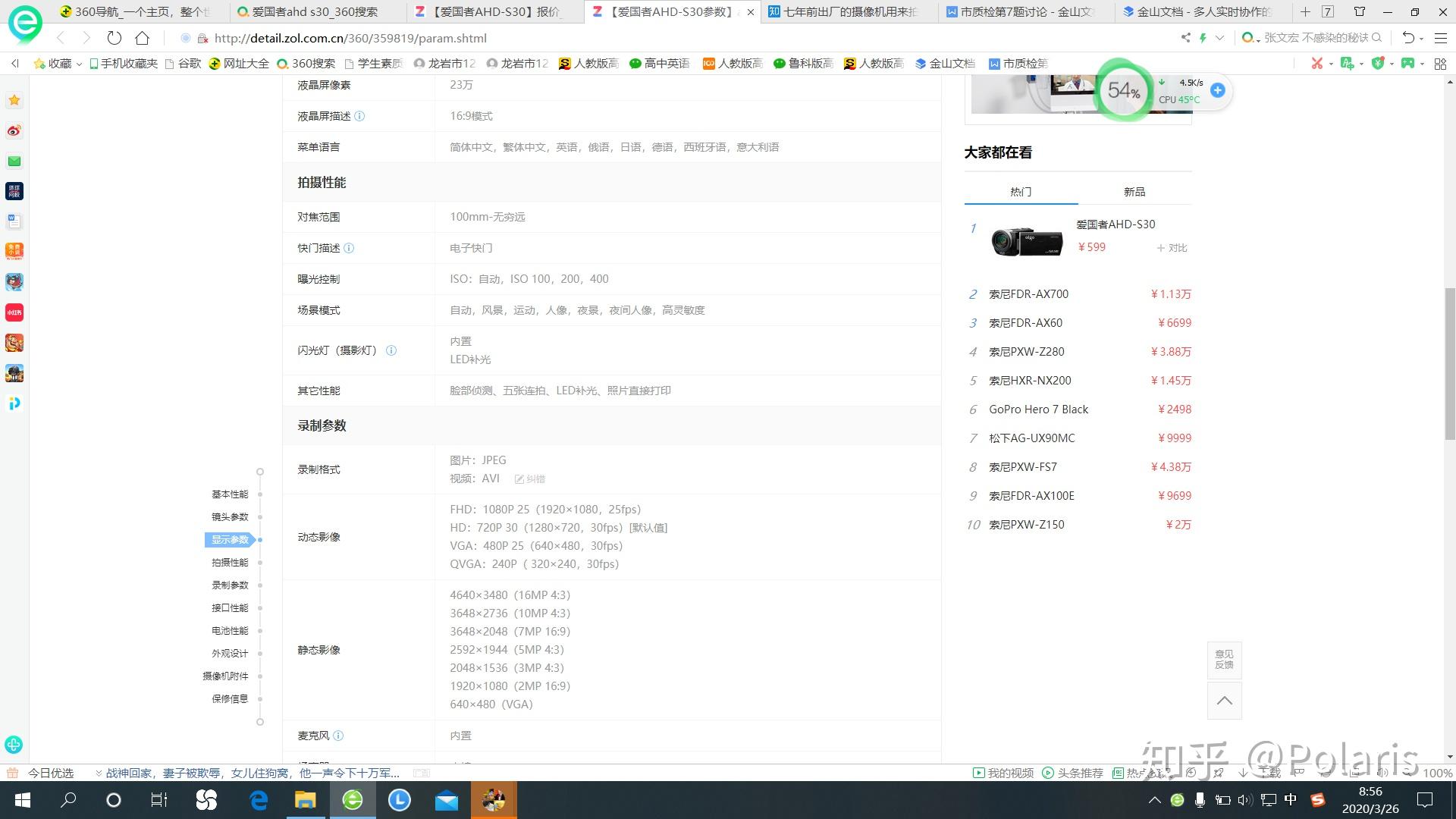Toggle the taskbar microphone tray icon
Image resolution: width=1456 pixels, height=819 pixels.
[1200, 799]
